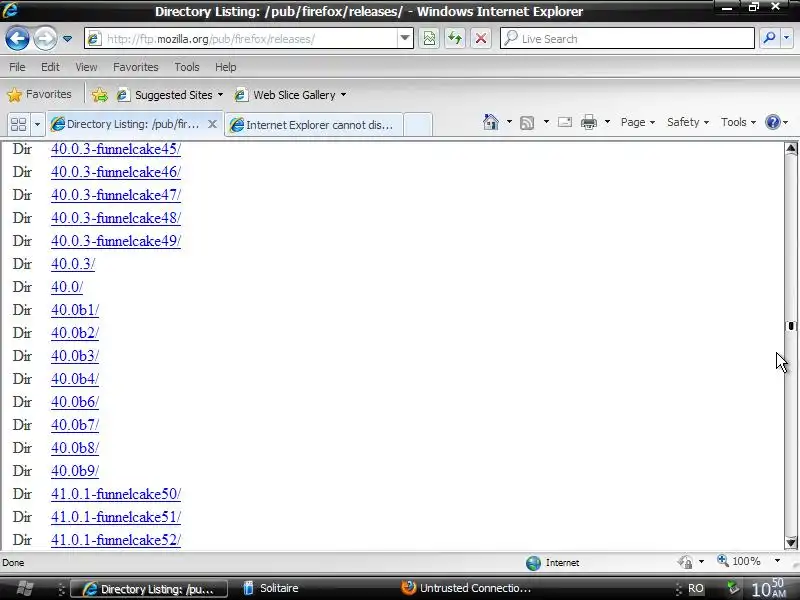Screen dimensions: 800x600
Task: Close the Directory Listing tab
Action: [x=213, y=124]
